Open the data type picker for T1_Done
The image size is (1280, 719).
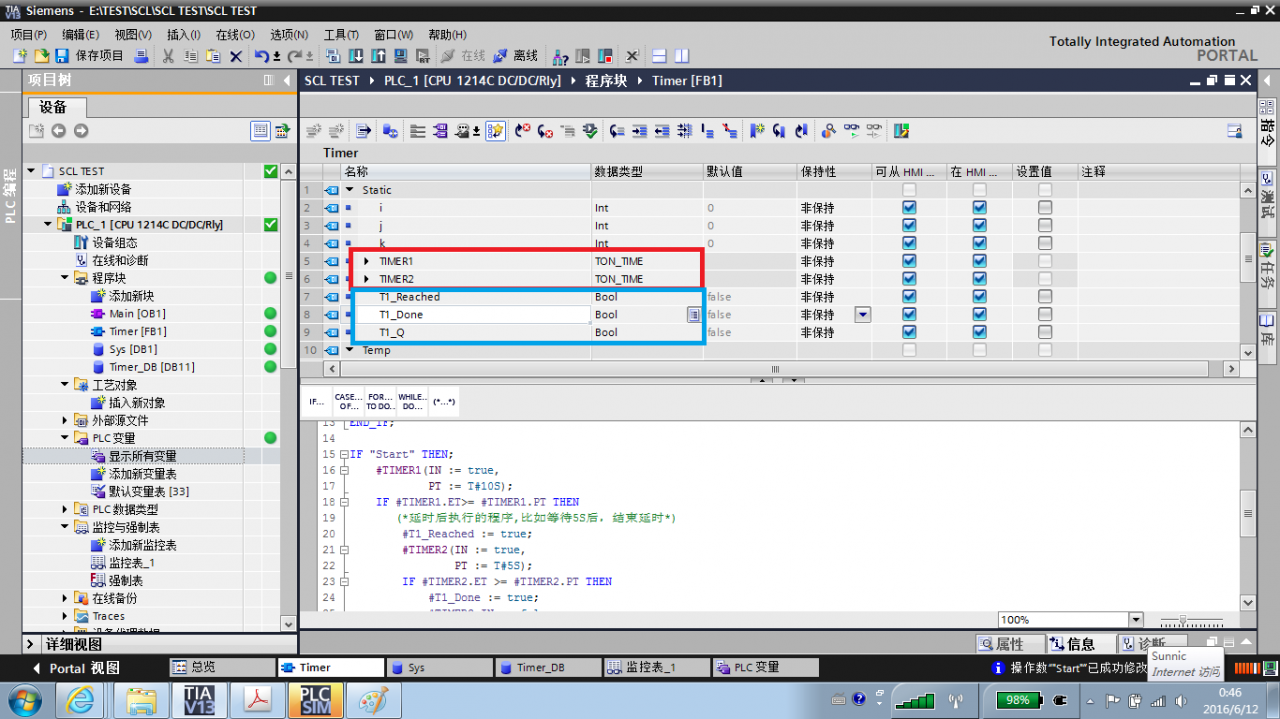click(x=693, y=315)
